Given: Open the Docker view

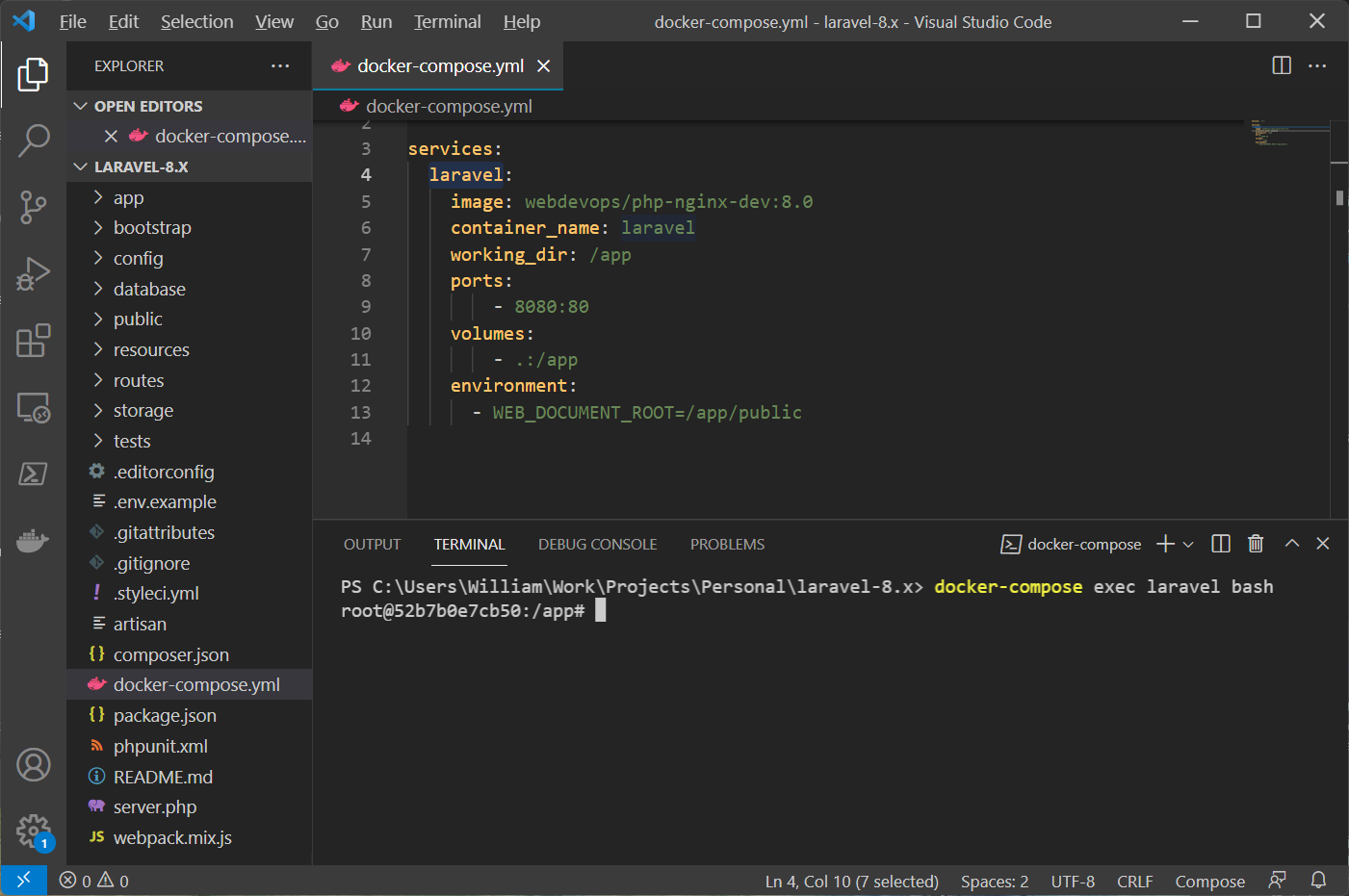Looking at the screenshot, I should pos(33,541).
